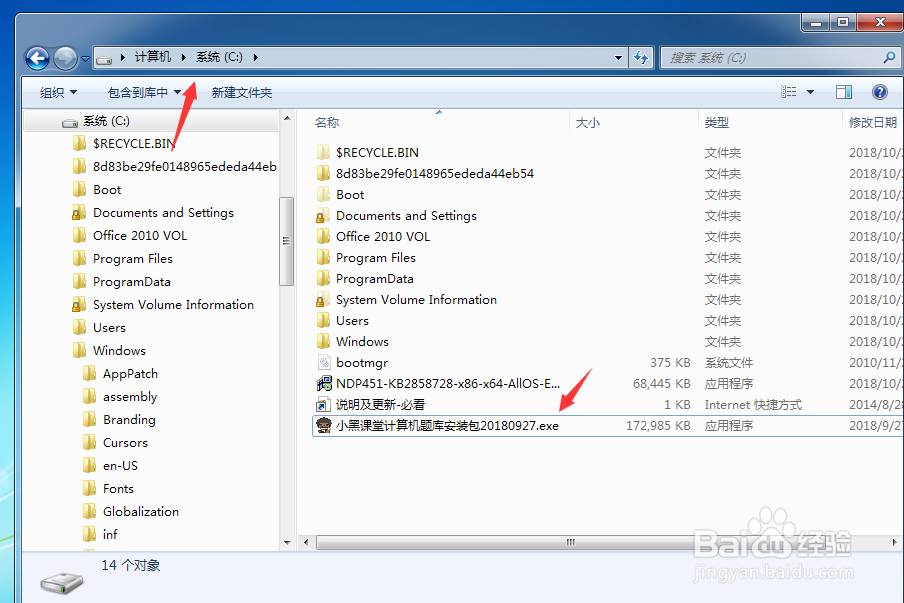Click 新建文件夹 button
The height and width of the screenshot is (603, 904).
pos(242,92)
